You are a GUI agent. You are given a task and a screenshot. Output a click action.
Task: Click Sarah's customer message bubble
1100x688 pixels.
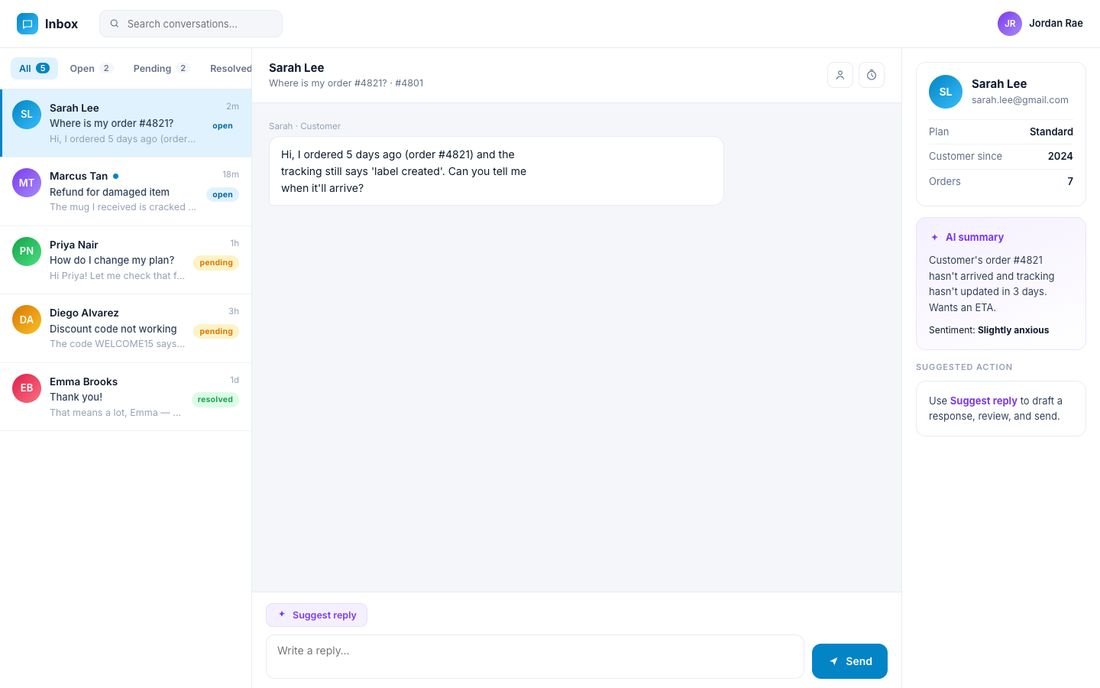[x=496, y=171]
